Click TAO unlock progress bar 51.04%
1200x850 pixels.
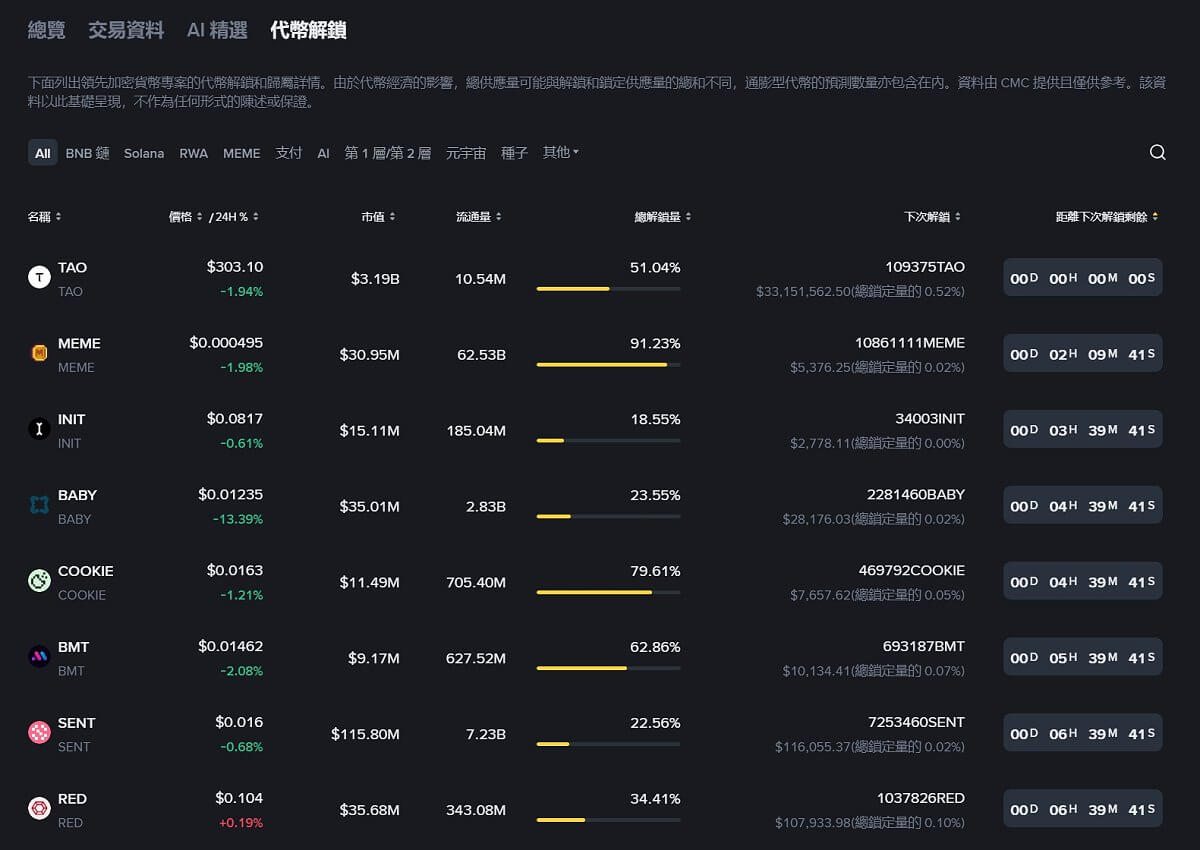coord(608,289)
